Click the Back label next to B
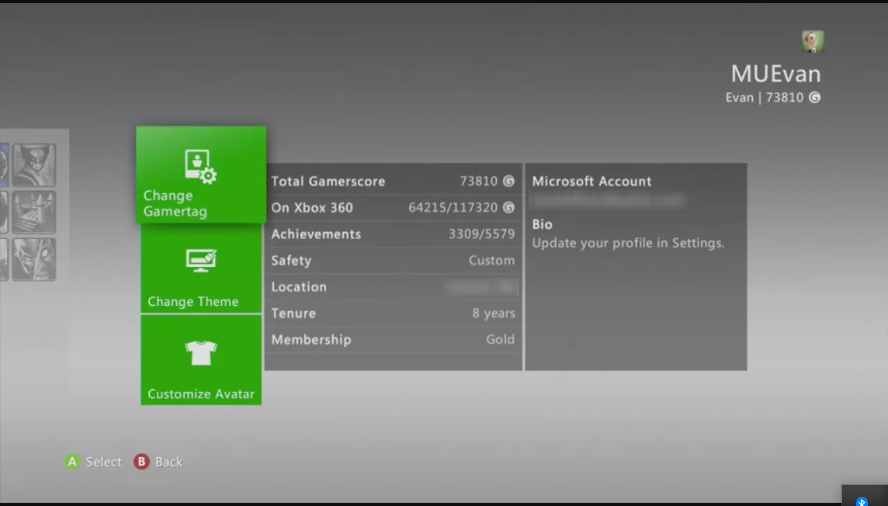The height and width of the screenshot is (506, 888). point(169,462)
